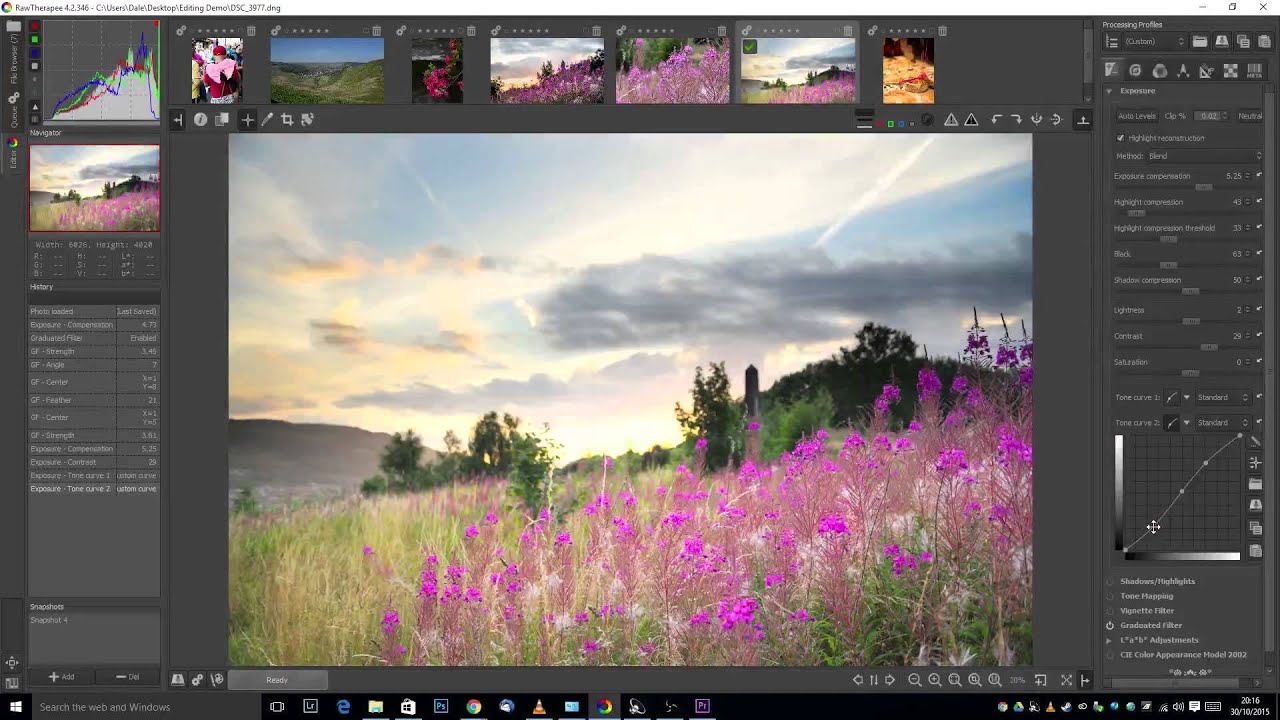1280x720 pixels.
Task: Enable Vignette Filter tool
Action: tap(1110, 610)
